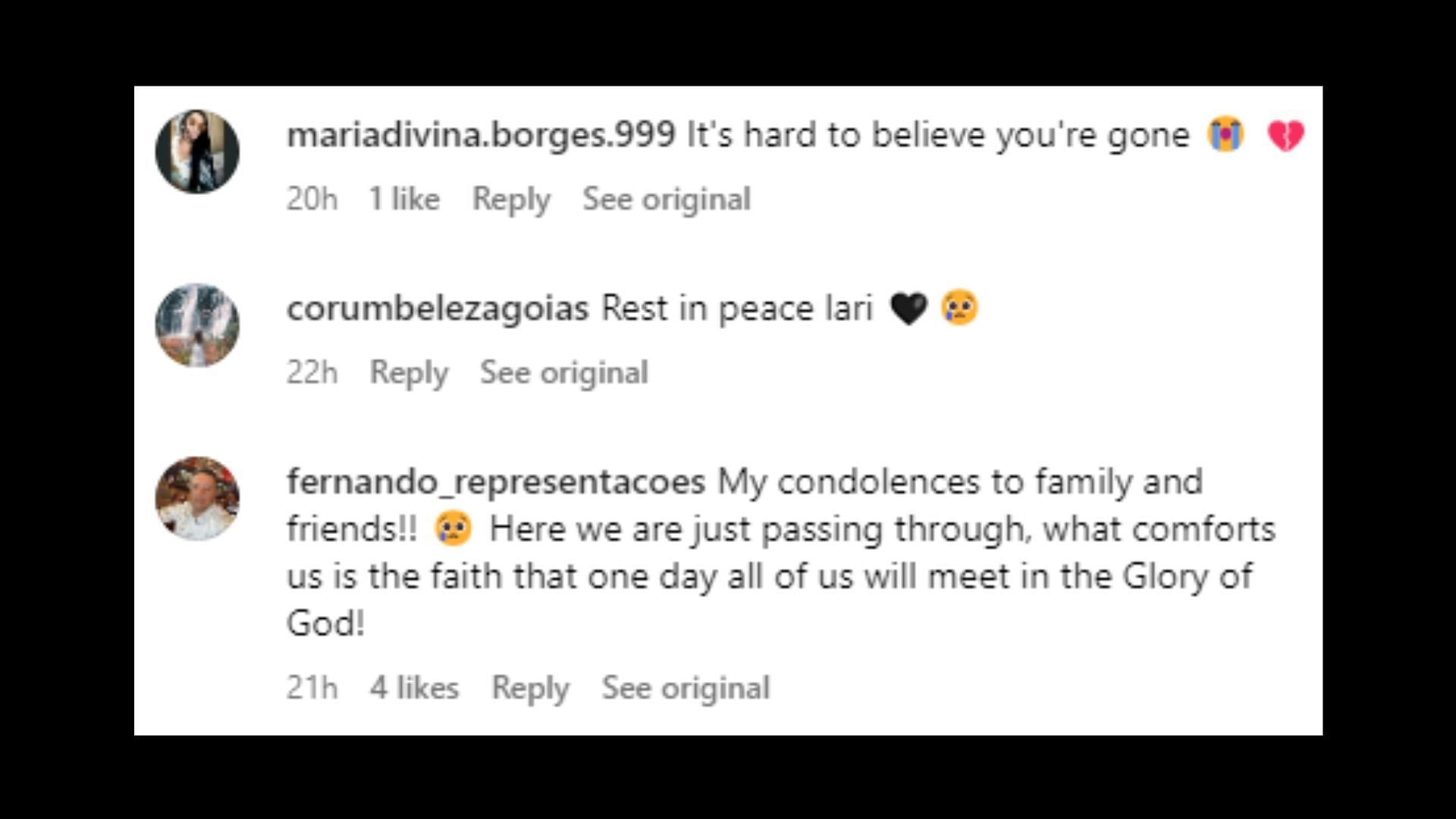Screen dimensions: 1456x819
Task: View the "1 like" count
Action: [404, 199]
